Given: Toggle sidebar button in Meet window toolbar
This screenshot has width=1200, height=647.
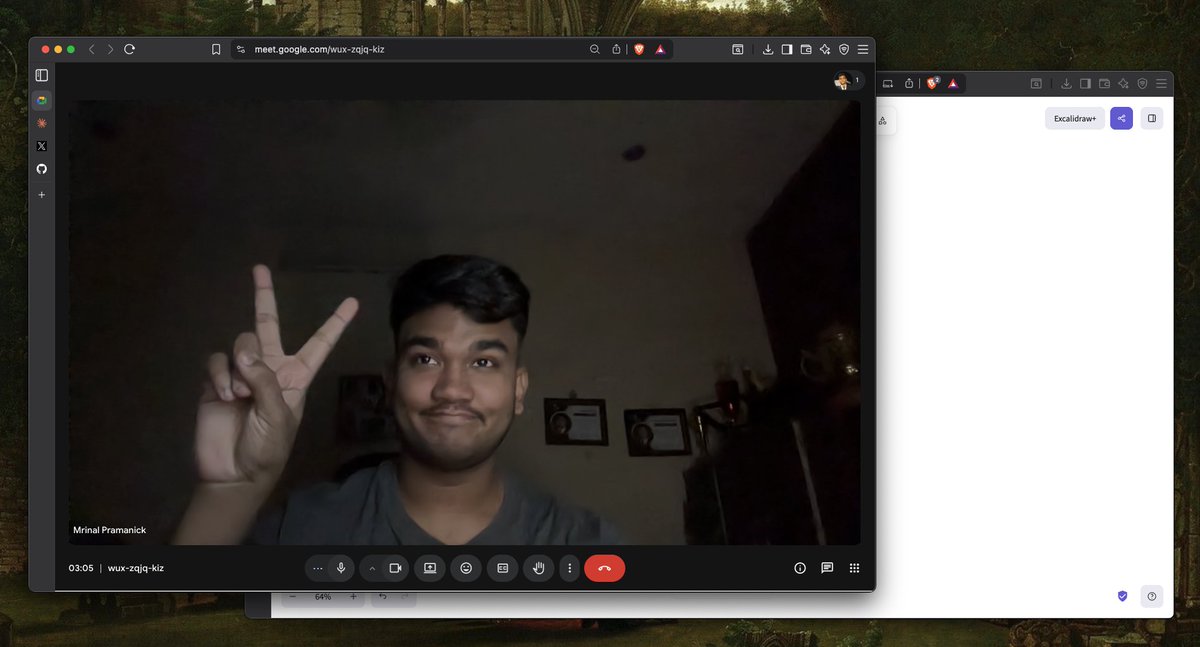Looking at the screenshot, I should pos(787,49).
